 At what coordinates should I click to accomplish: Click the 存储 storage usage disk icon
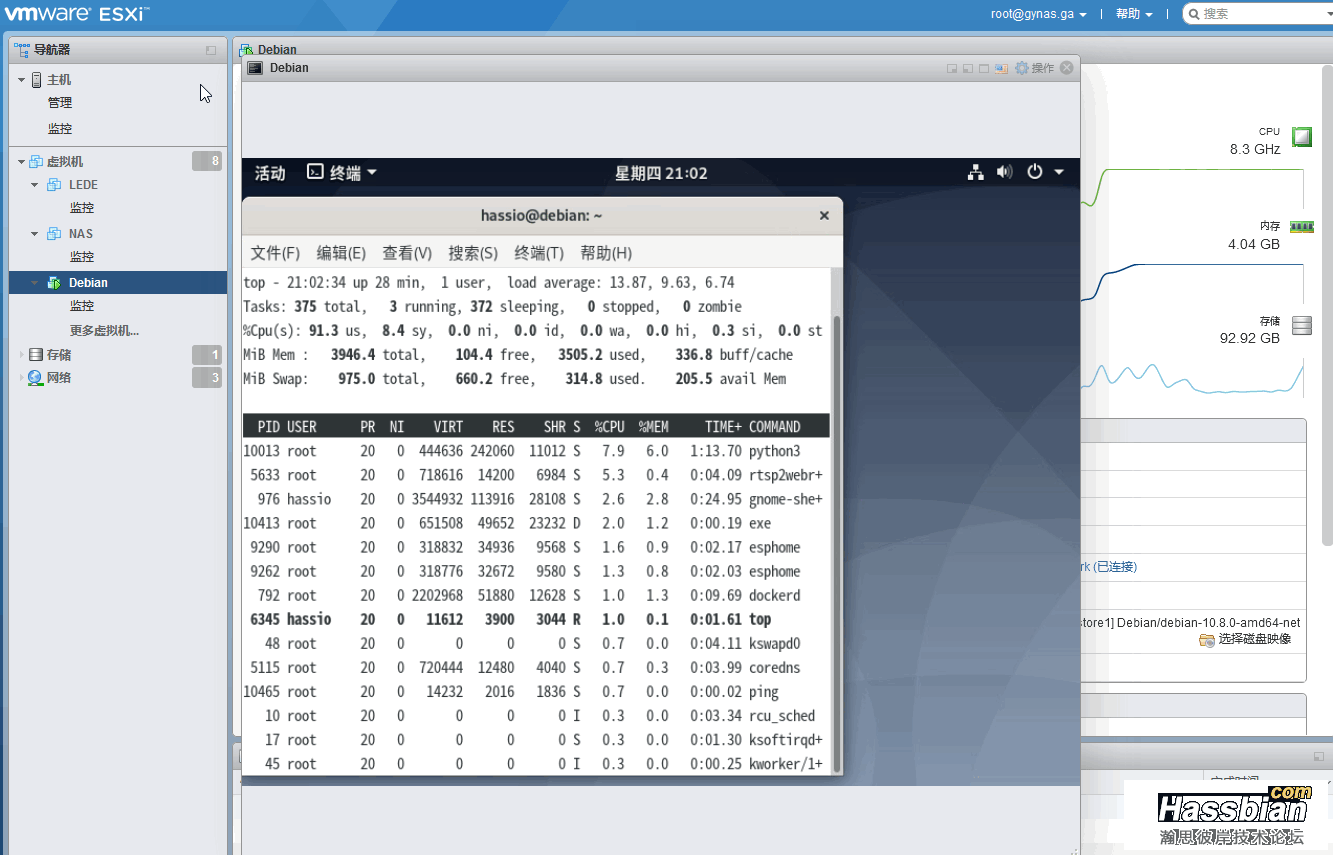click(1301, 326)
